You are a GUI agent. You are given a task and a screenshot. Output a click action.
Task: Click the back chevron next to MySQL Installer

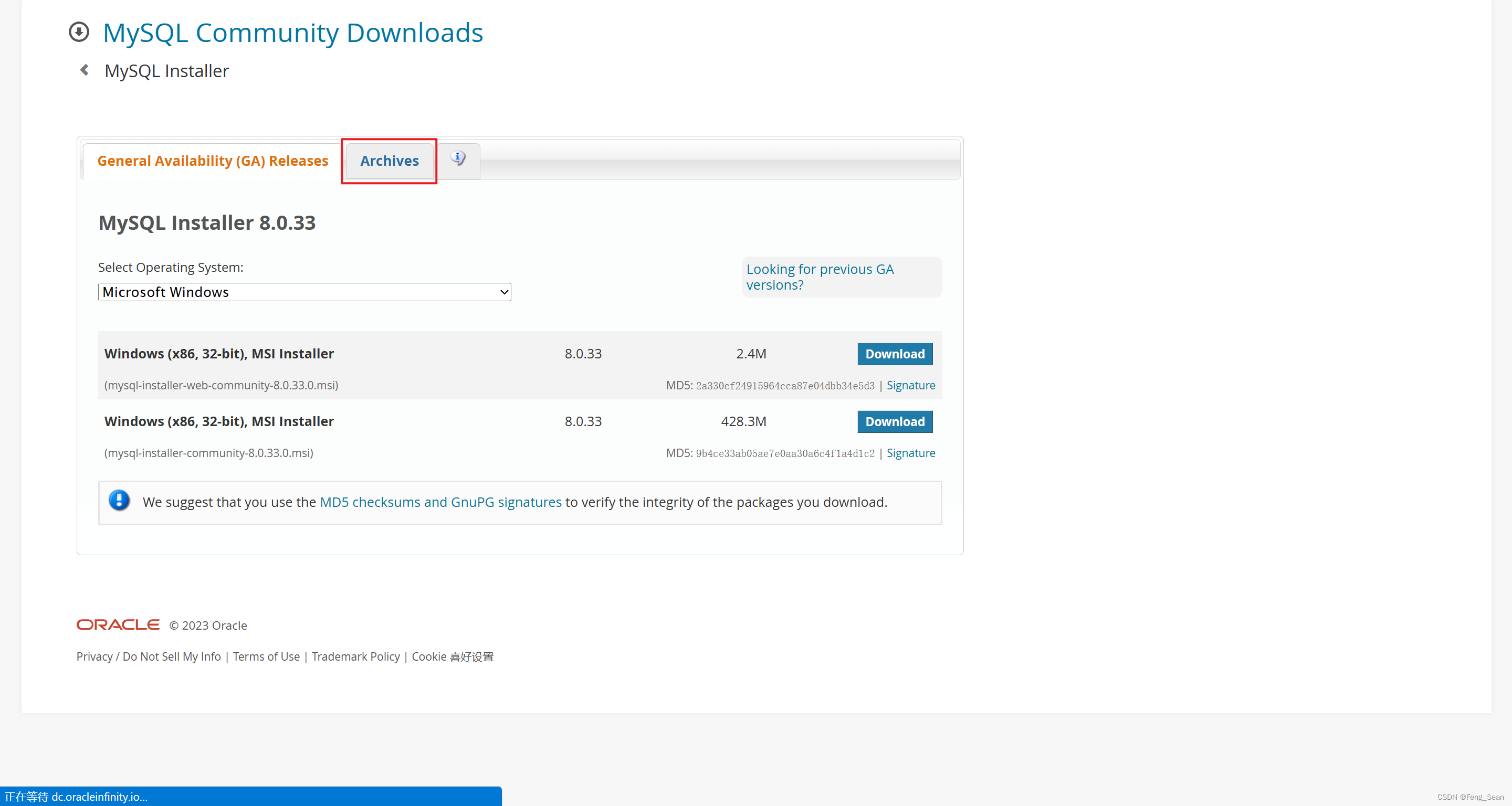click(x=85, y=70)
